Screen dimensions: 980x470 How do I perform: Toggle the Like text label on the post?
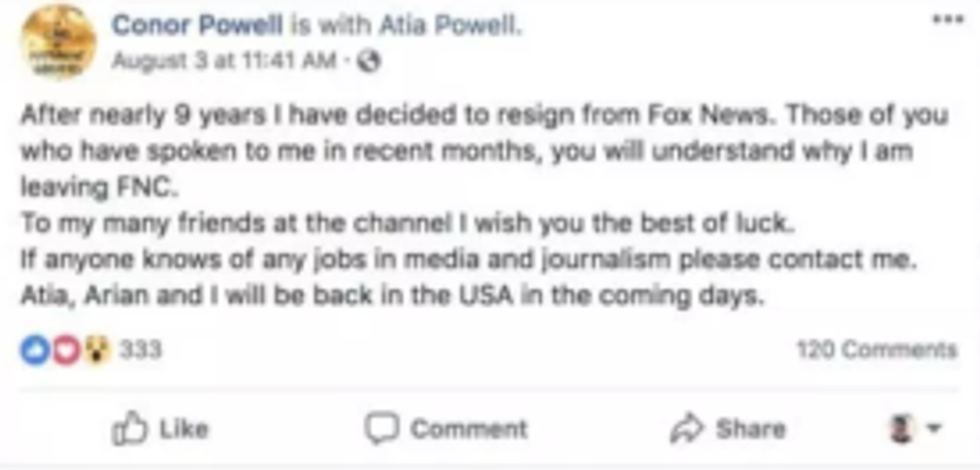[183, 430]
